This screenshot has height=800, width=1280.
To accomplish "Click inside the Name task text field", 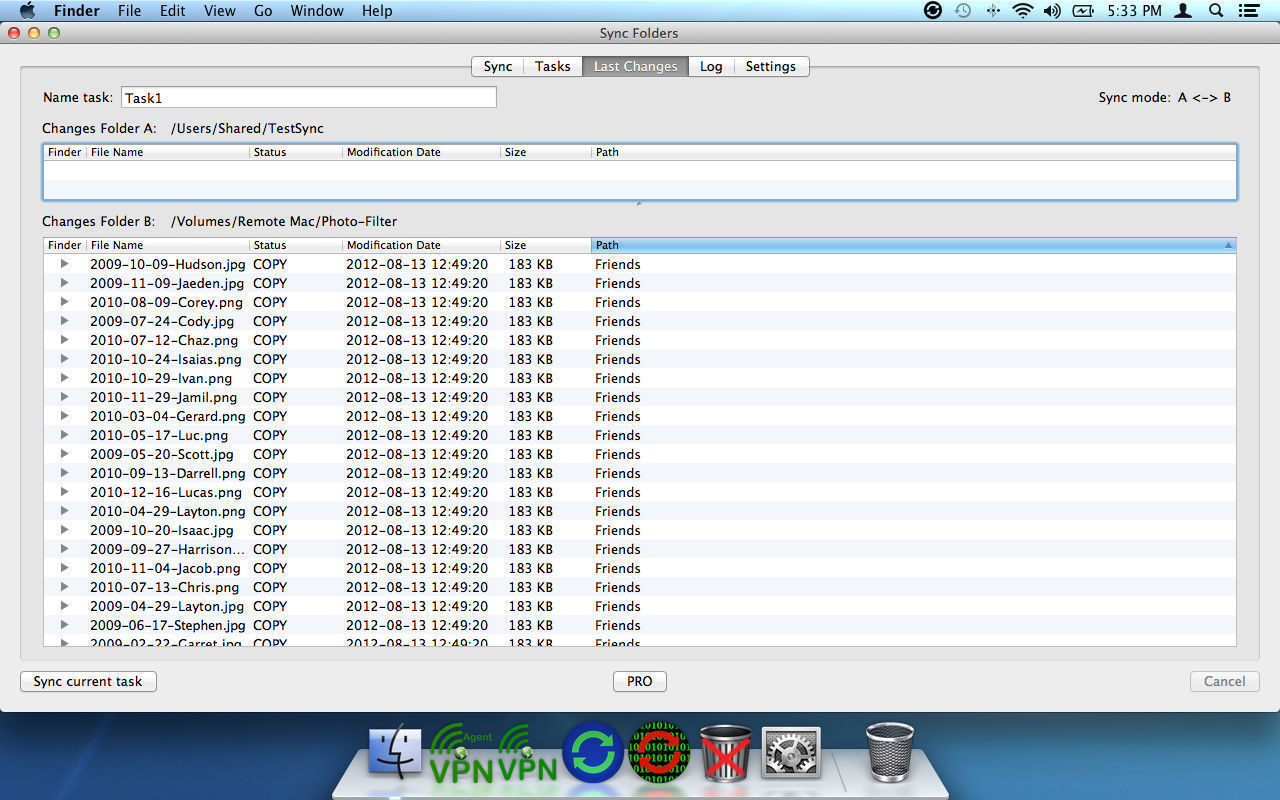I will (x=308, y=97).
